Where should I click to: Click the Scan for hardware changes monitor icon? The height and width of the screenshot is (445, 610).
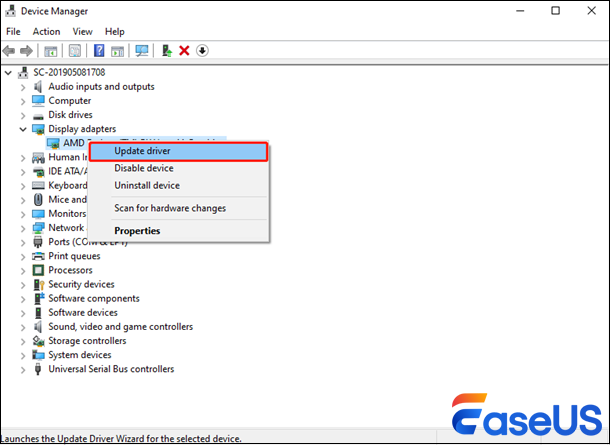point(142,51)
